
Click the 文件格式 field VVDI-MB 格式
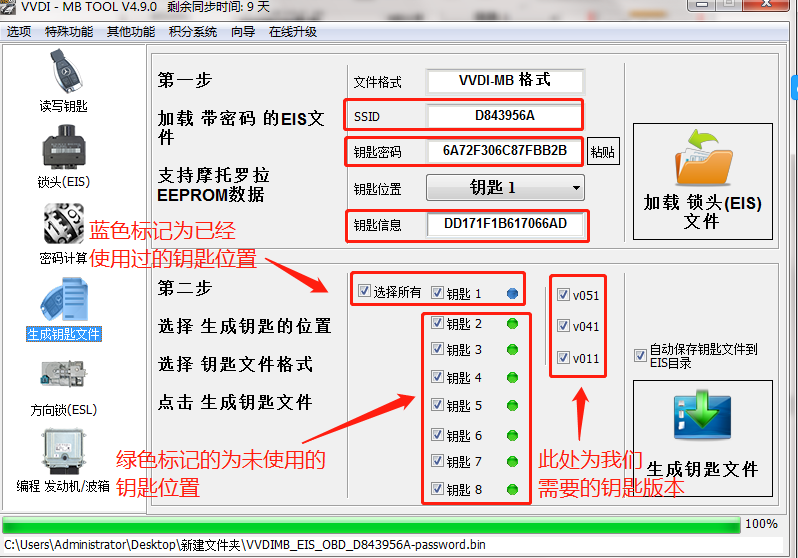coord(505,80)
